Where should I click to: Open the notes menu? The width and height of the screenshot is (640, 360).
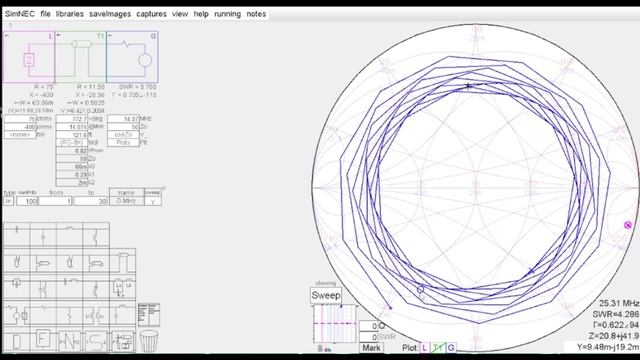pos(256,14)
